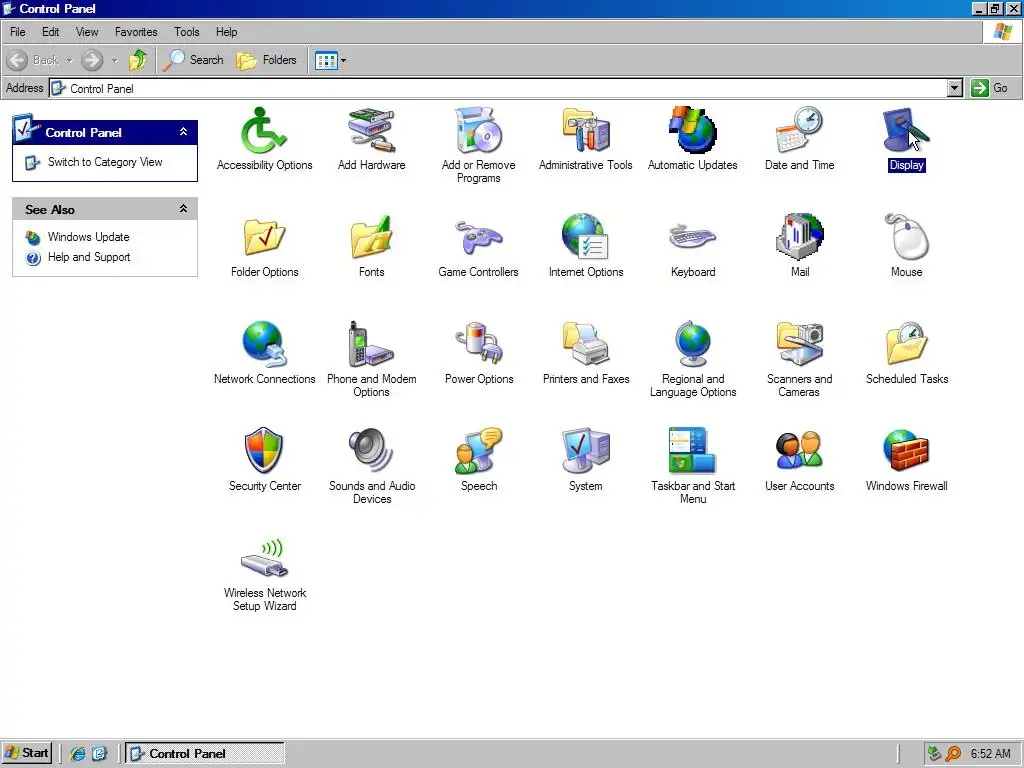Image resolution: width=1024 pixels, height=768 pixels.
Task: Open the Forward history dropdown arrow
Action: [x=114, y=61]
